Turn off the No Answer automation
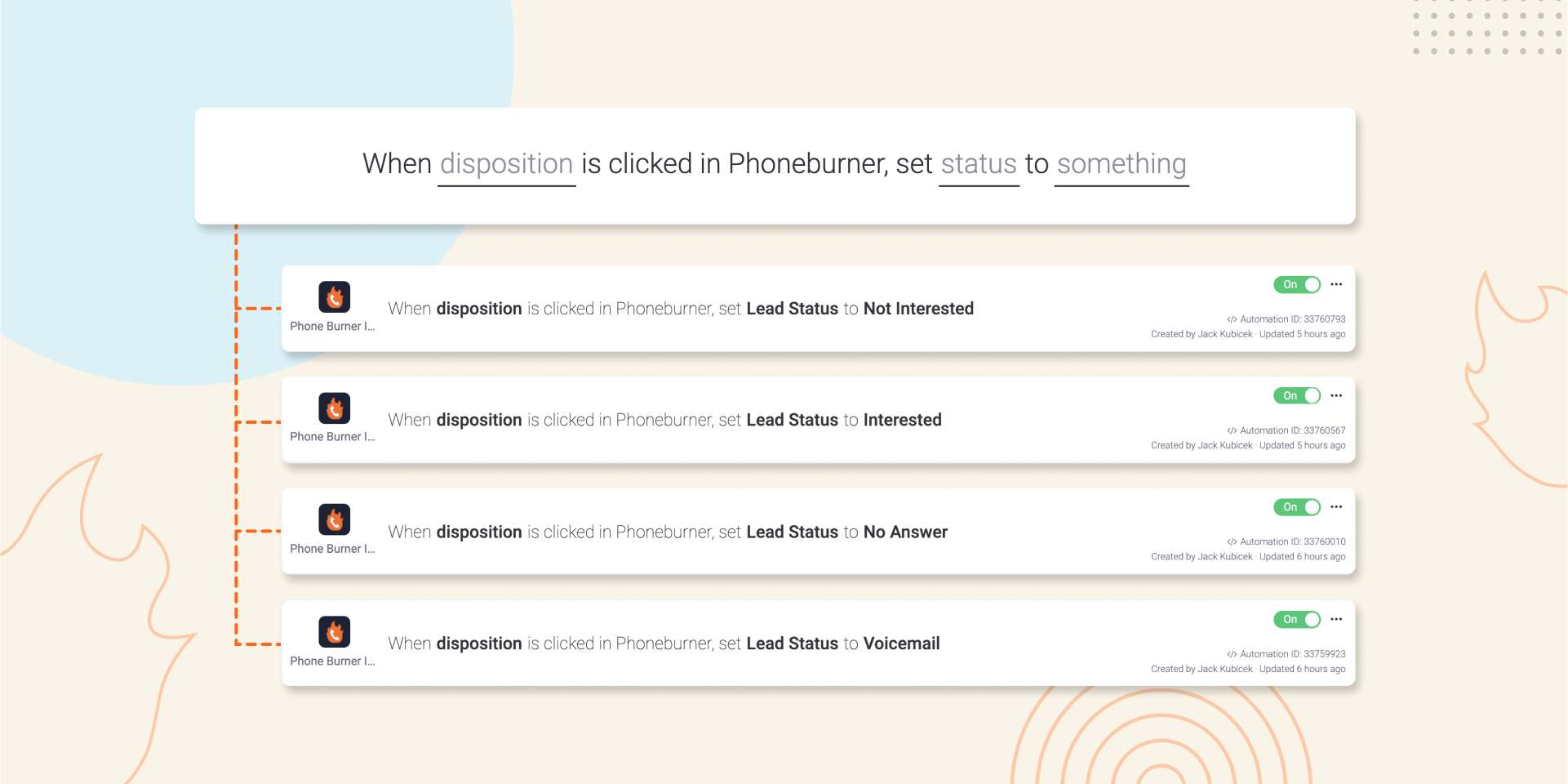Screen dimensions: 1568x784 pos(1297,507)
